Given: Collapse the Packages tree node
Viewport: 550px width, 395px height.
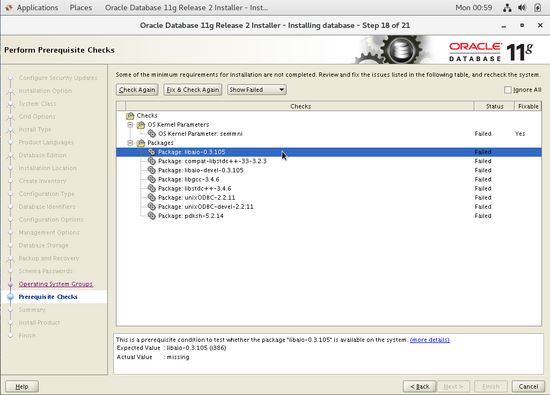Looking at the screenshot, I should 130,143.
